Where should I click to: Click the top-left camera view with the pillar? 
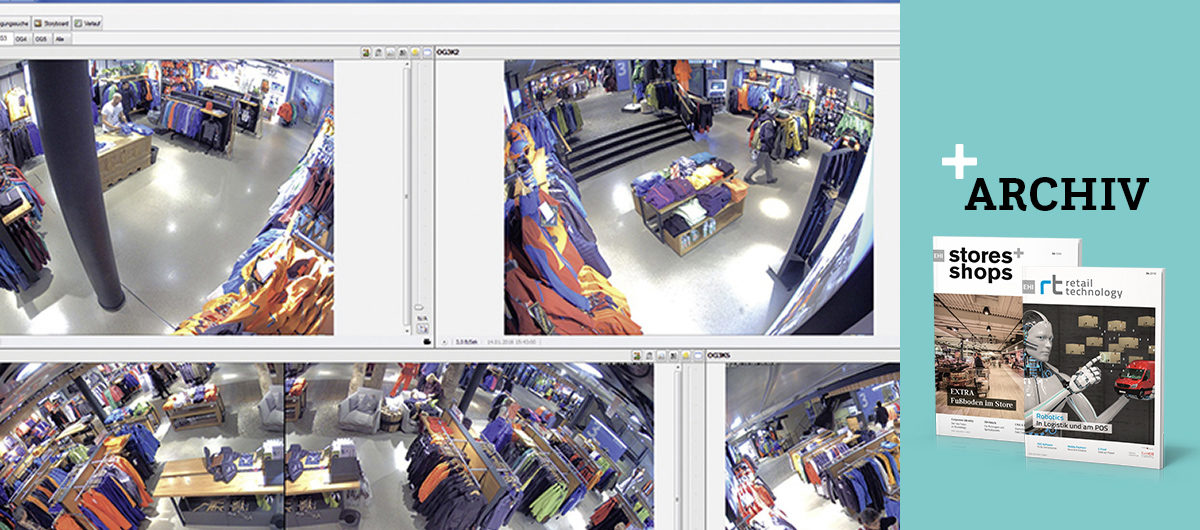tap(167, 197)
